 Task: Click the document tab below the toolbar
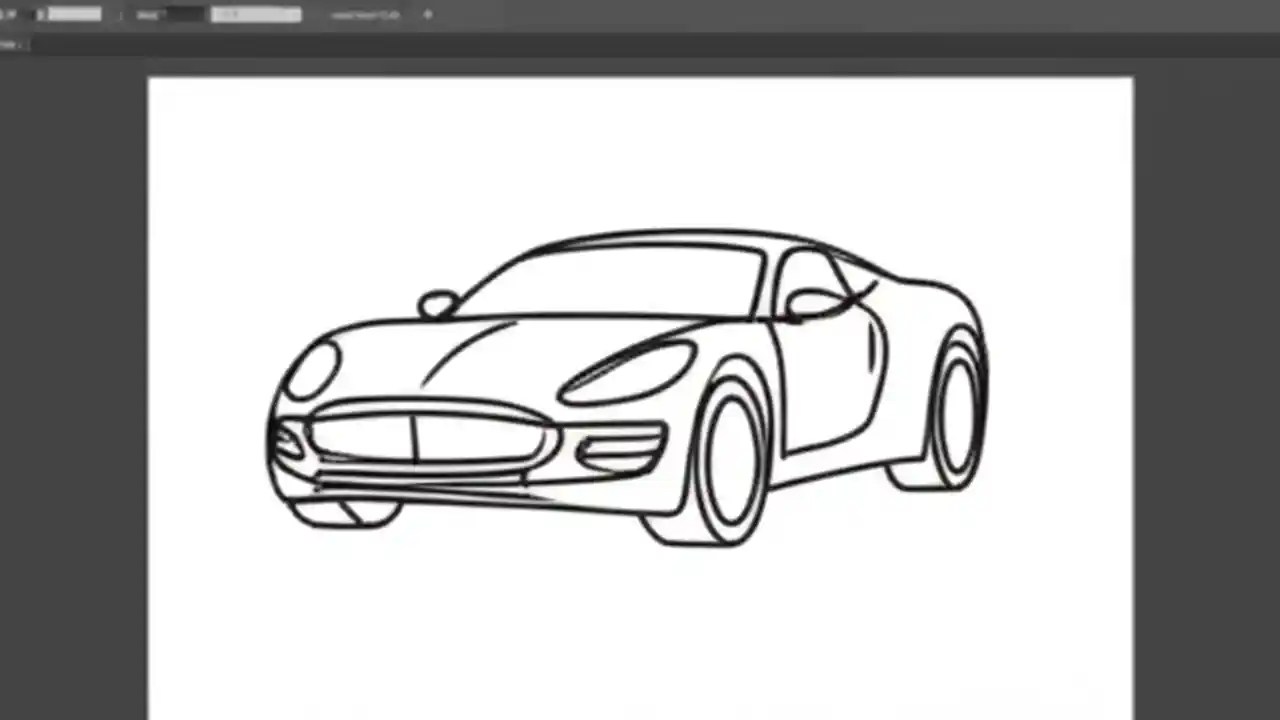15,44
